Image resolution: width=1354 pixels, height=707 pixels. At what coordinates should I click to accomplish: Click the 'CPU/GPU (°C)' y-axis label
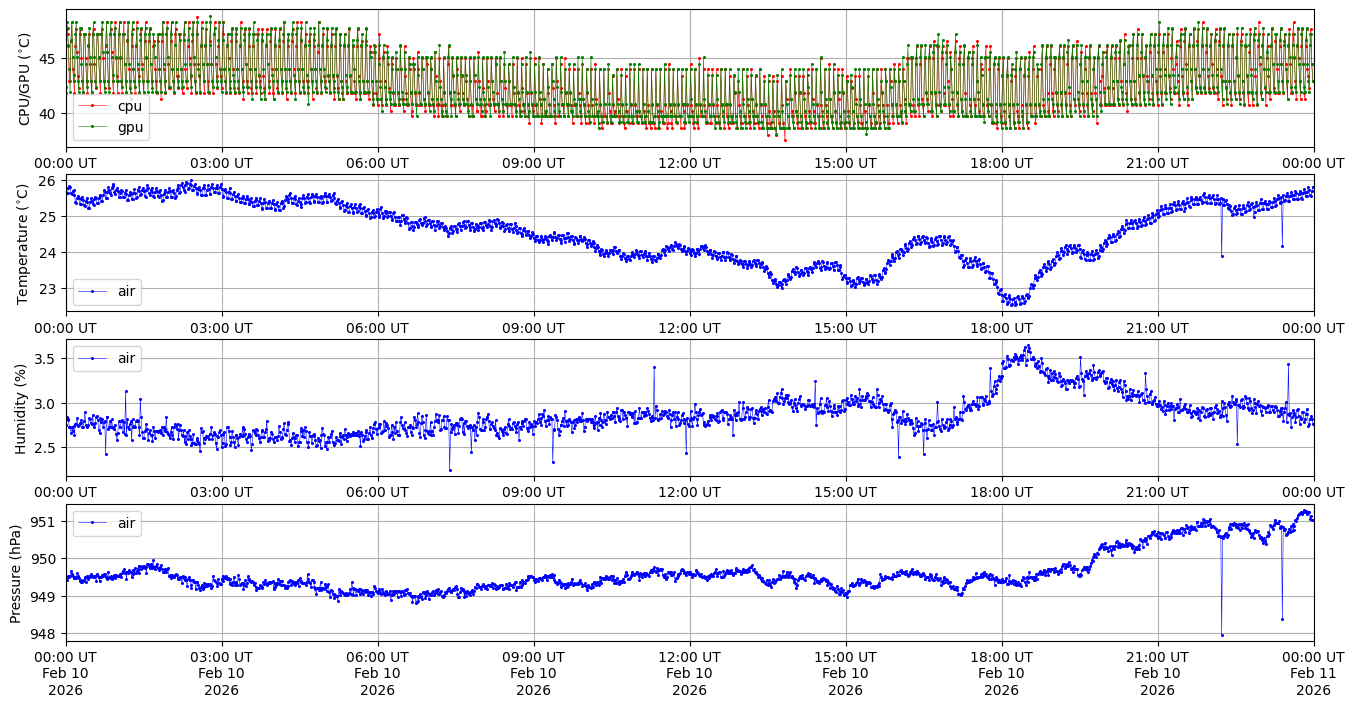click(25, 79)
